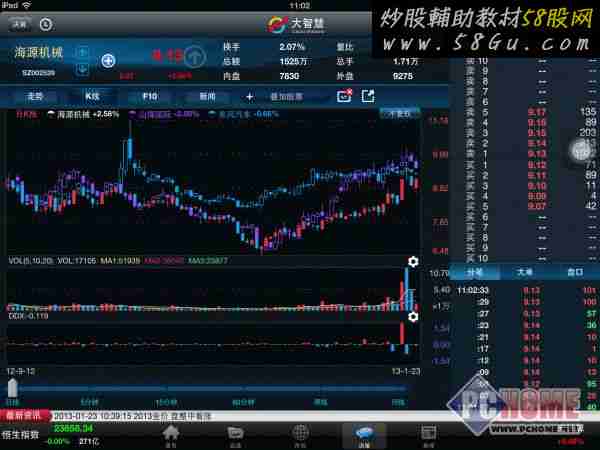
Task: Select the 11:02:33 tick trade row
Action: point(527,290)
